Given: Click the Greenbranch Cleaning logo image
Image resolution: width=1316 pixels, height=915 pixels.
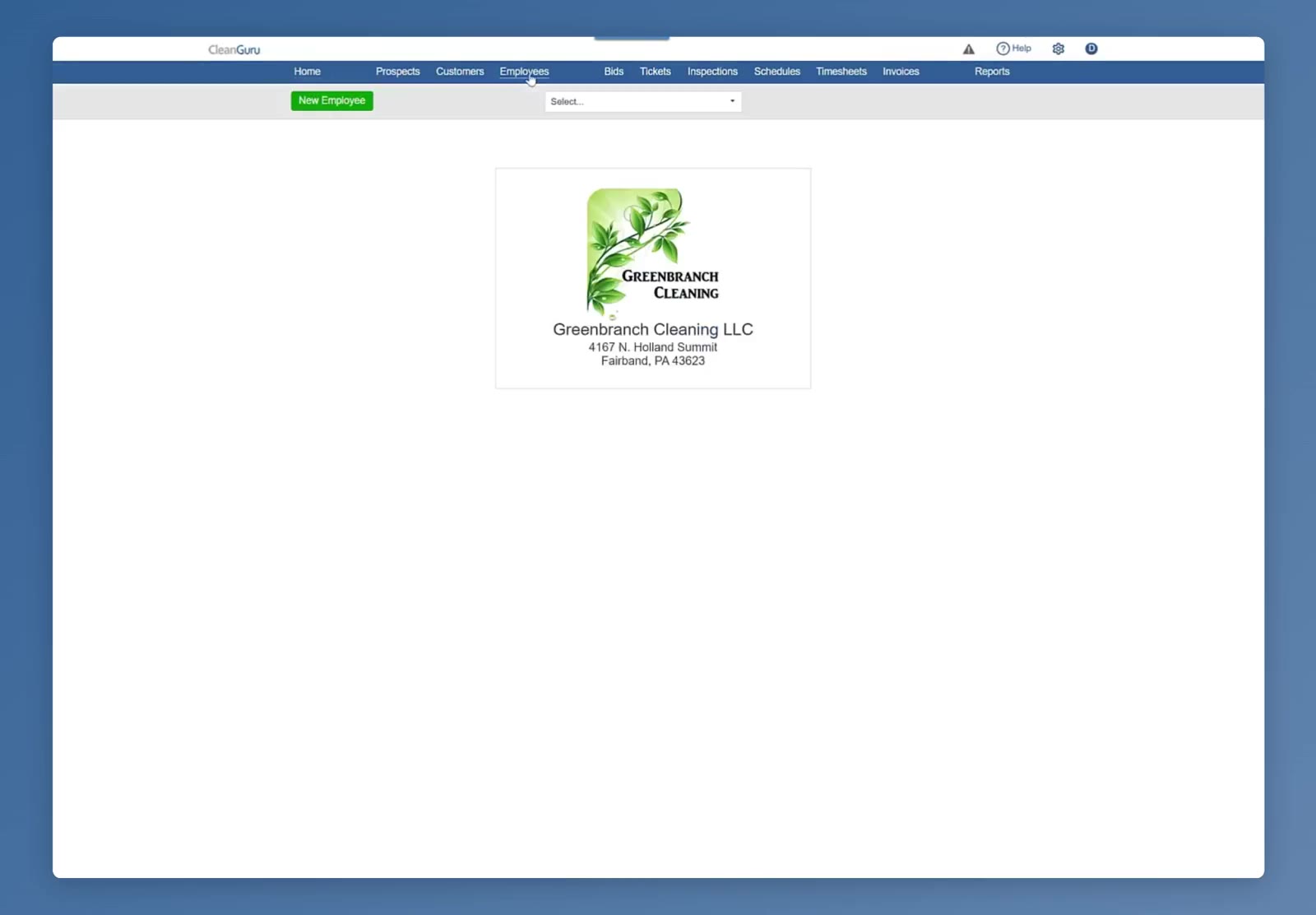Looking at the screenshot, I should click(x=652, y=253).
